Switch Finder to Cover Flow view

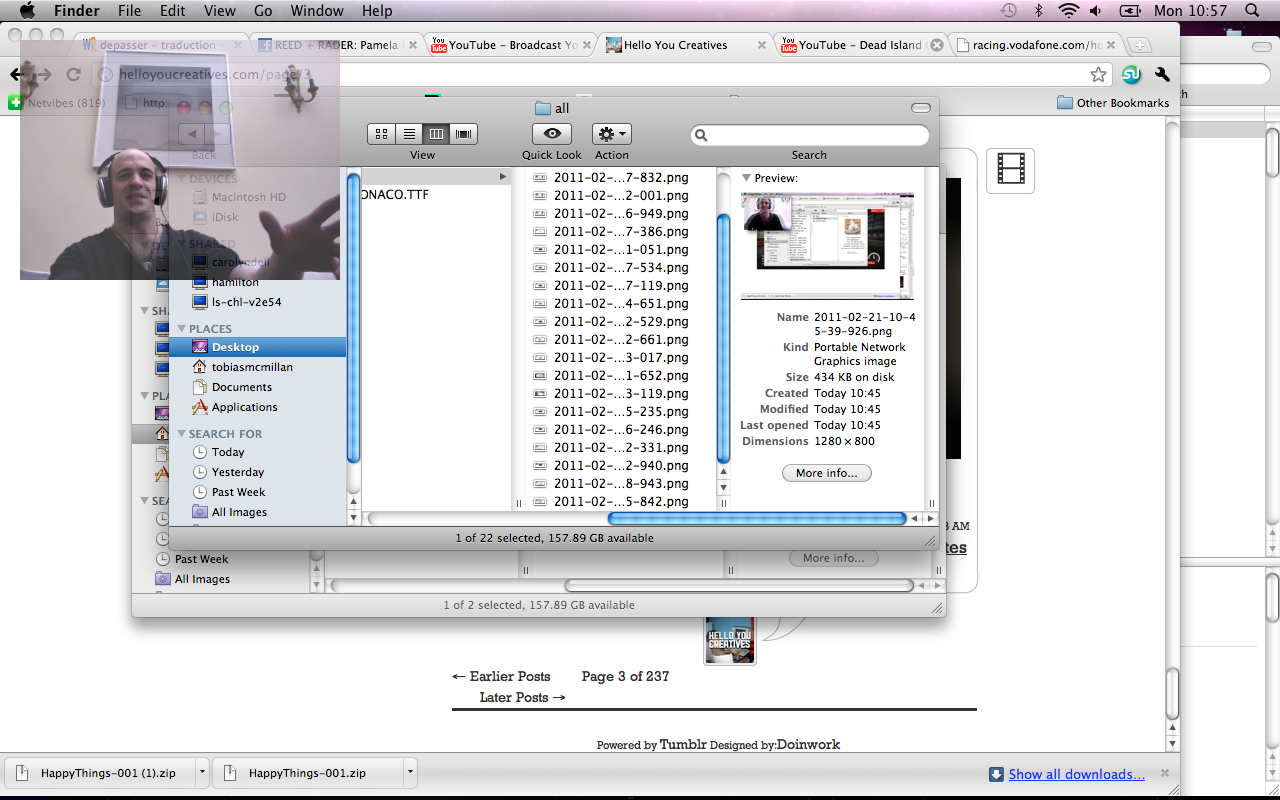tap(463, 134)
